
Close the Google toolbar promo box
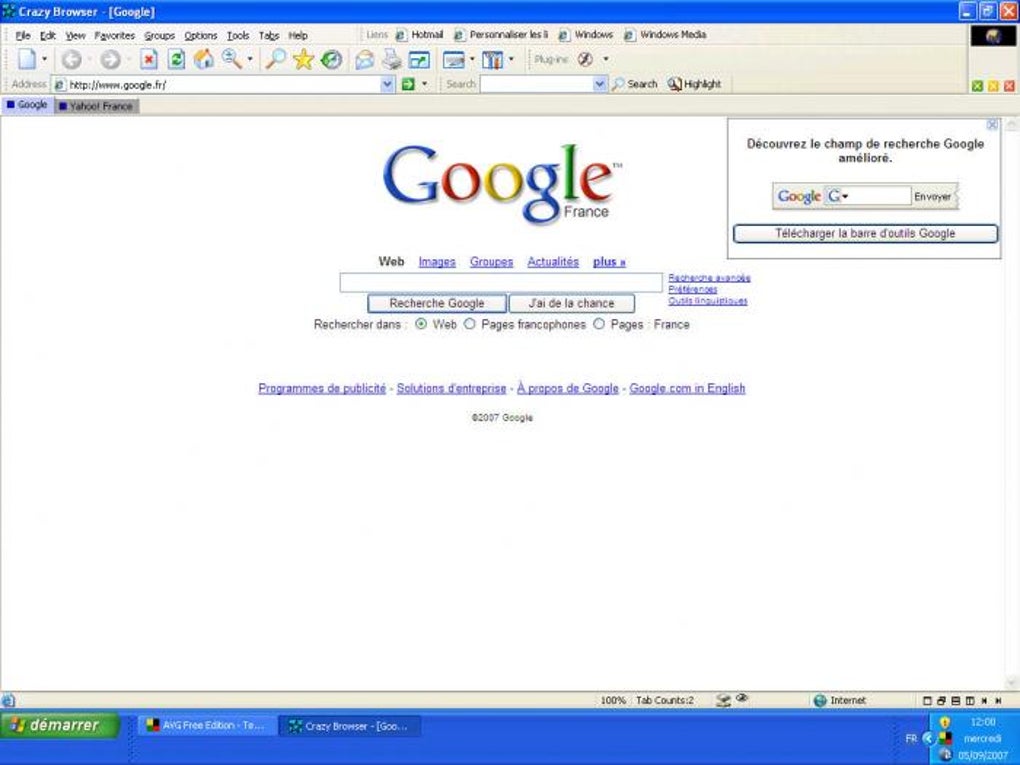tap(992, 124)
